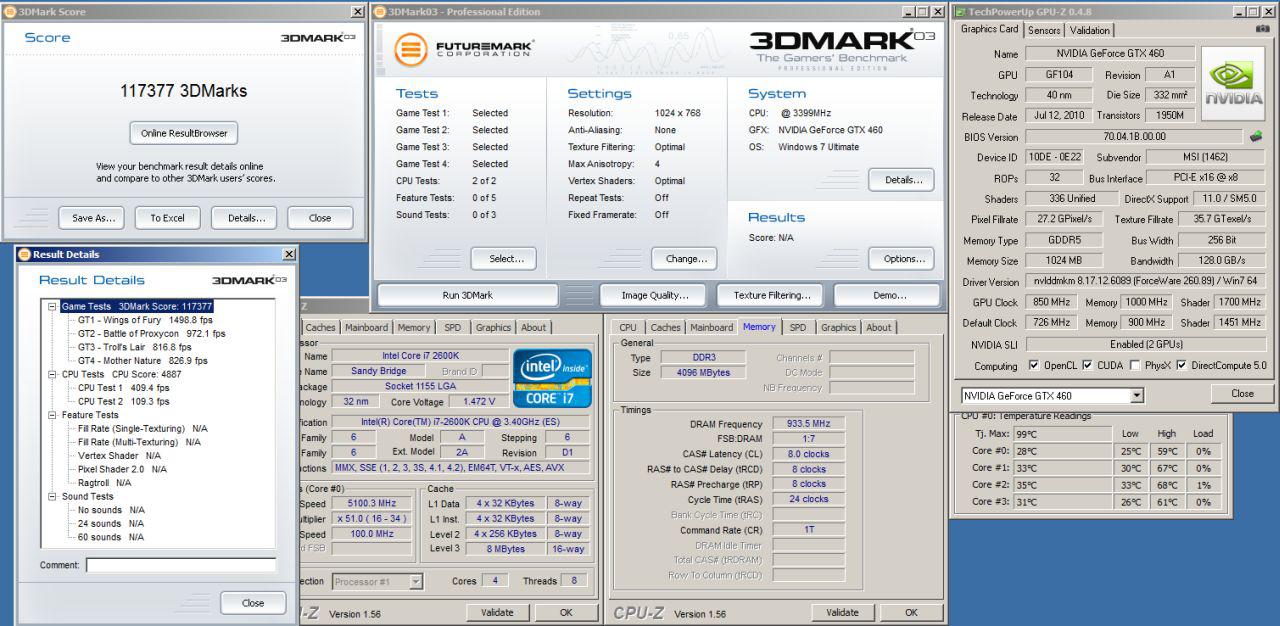Open the CPU tab in right CPU-Z window

pos(628,327)
